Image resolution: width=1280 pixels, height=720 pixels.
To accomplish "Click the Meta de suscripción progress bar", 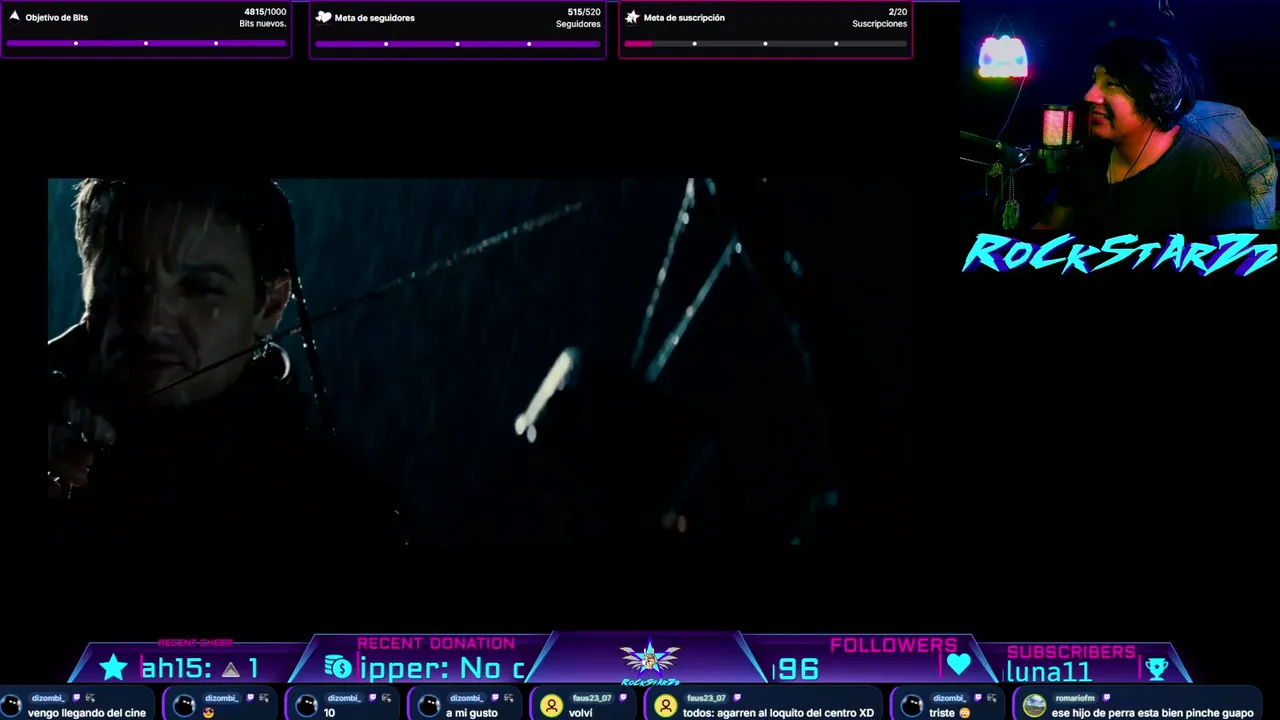I will coord(765,43).
